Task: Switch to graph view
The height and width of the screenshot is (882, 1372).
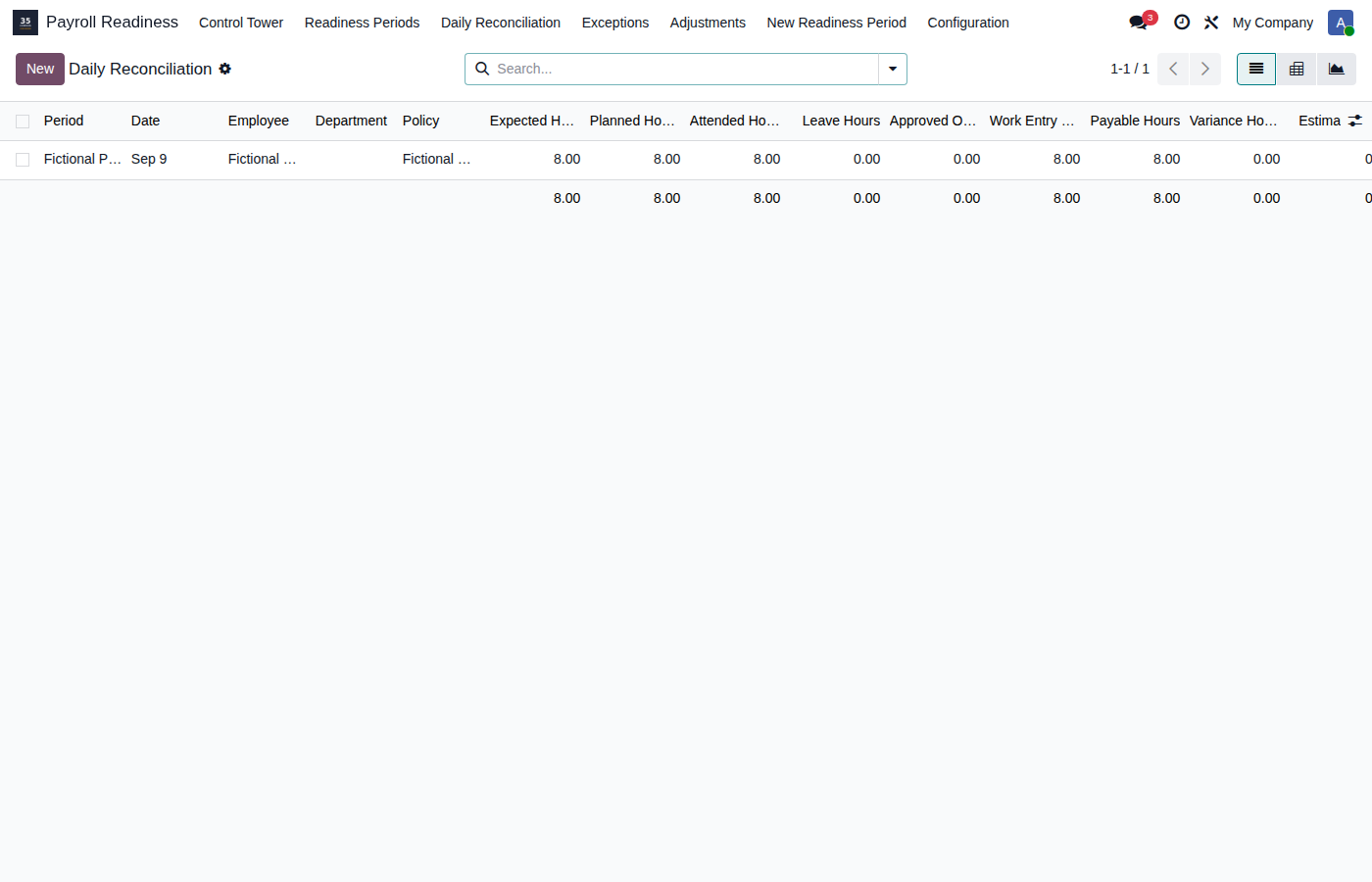Action: click(1337, 69)
